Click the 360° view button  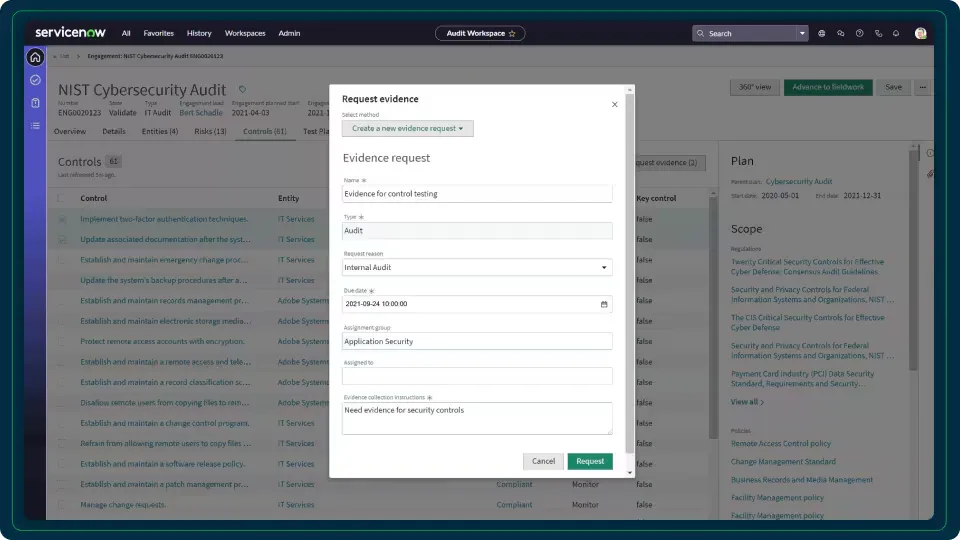point(755,87)
